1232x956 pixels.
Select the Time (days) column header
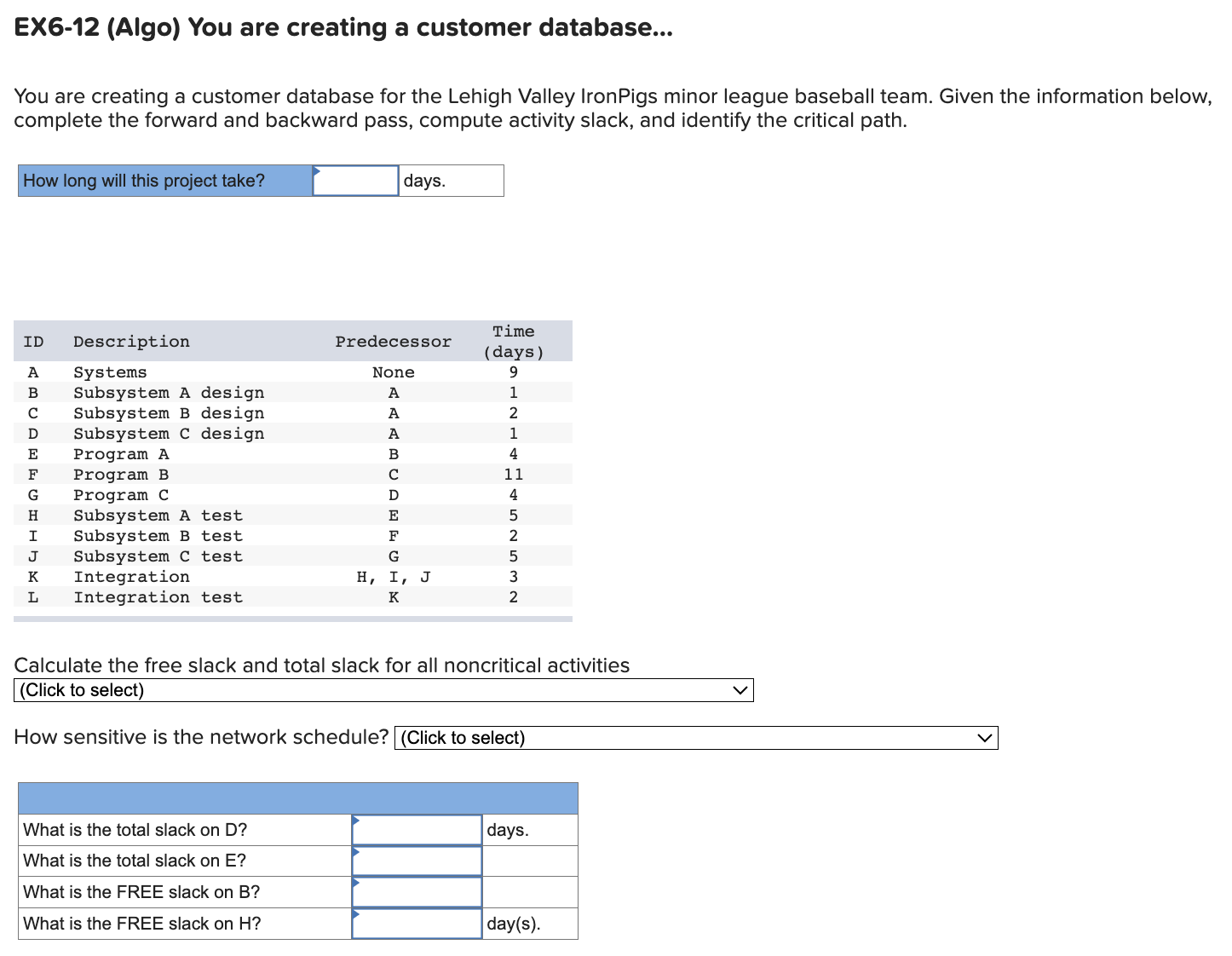click(514, 341)
